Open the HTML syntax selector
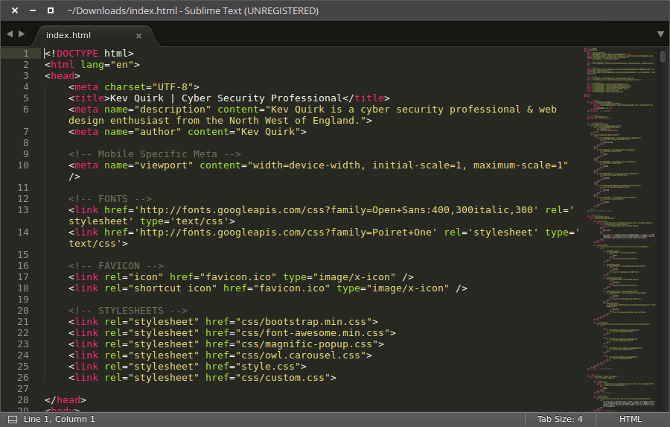 tap(630, 419)
